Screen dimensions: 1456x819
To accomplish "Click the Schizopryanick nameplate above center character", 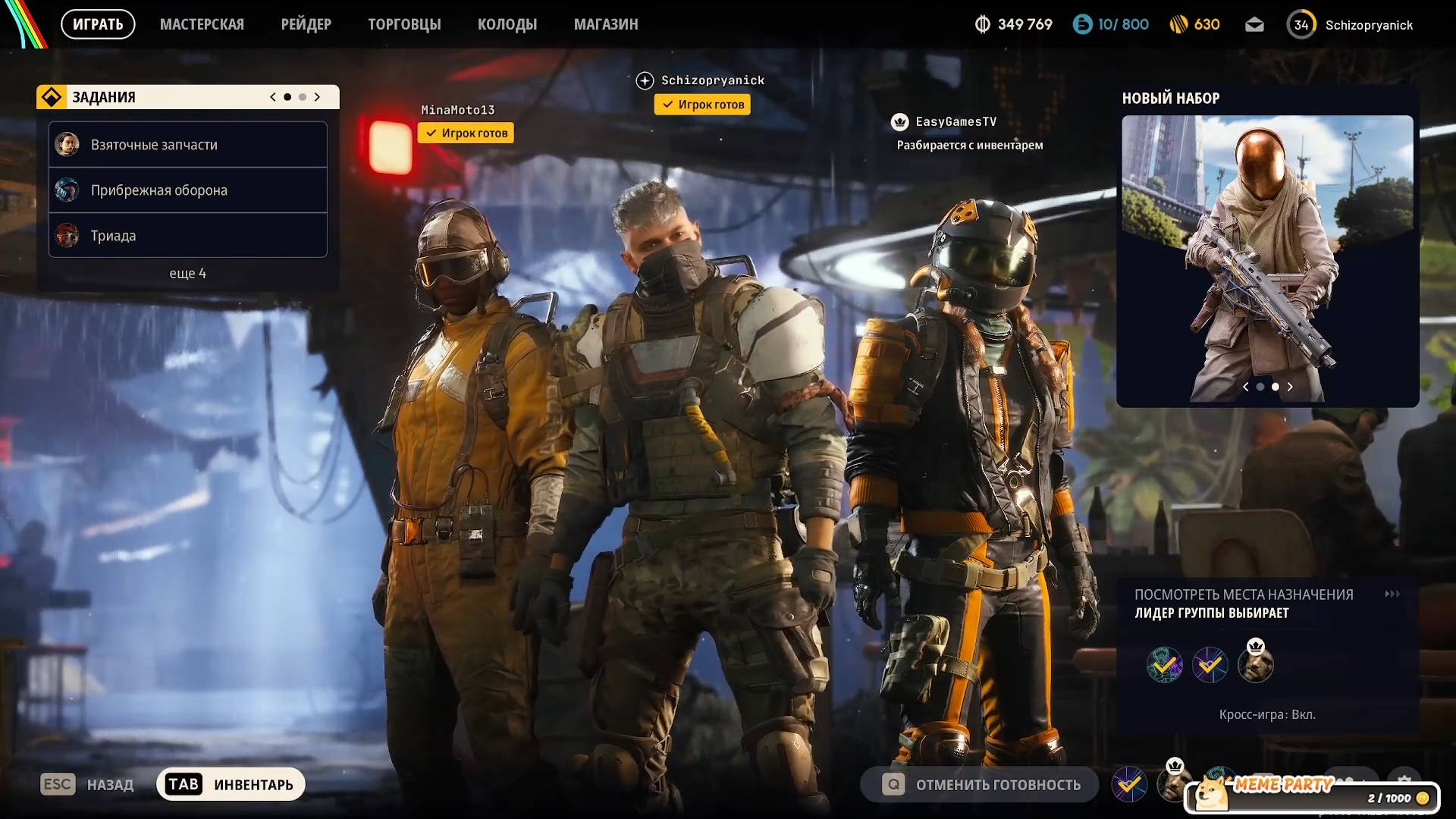I will pyautogui.click(x=713, y=80).
